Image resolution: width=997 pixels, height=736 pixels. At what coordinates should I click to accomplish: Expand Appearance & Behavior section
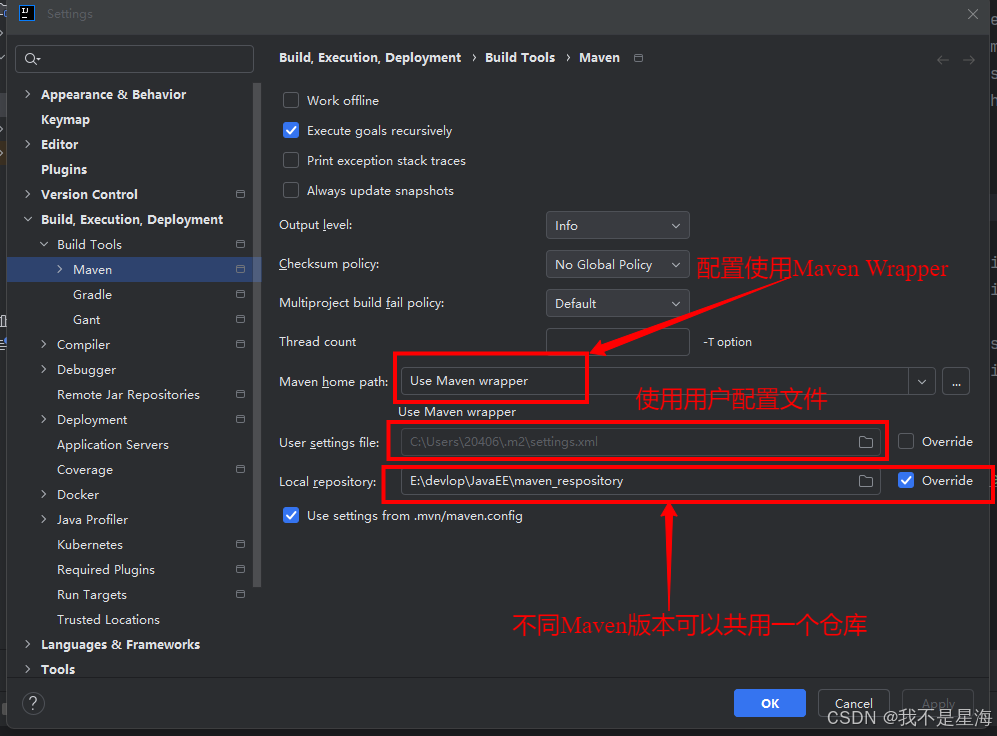pos(27,94)
